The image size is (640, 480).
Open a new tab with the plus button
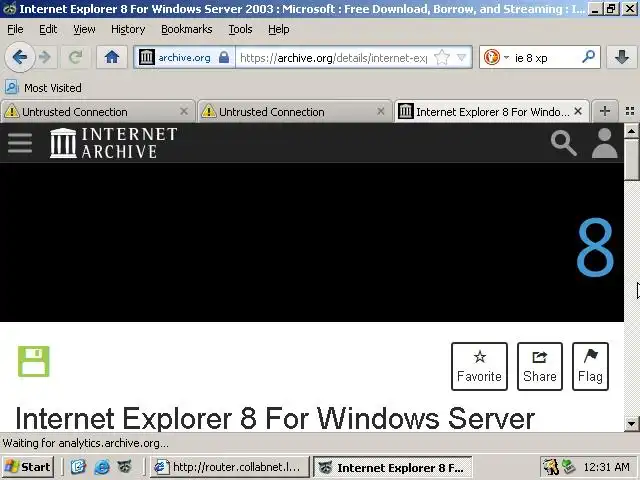(605, 111)
